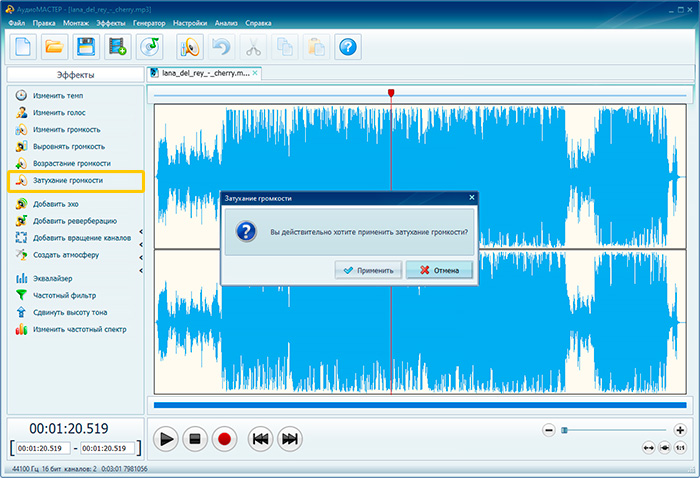Click the CD ripping music disc icon
The width and height of the screenshot is (700, 478).
pyautogui.click(x=150, y=45)
